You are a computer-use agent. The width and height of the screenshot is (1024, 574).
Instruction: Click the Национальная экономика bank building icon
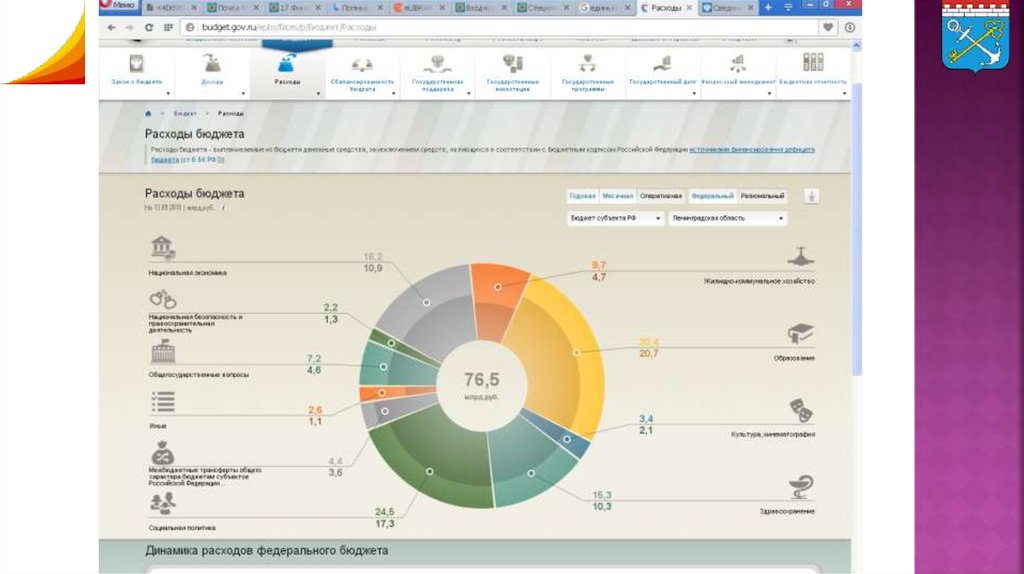[163, 248]
